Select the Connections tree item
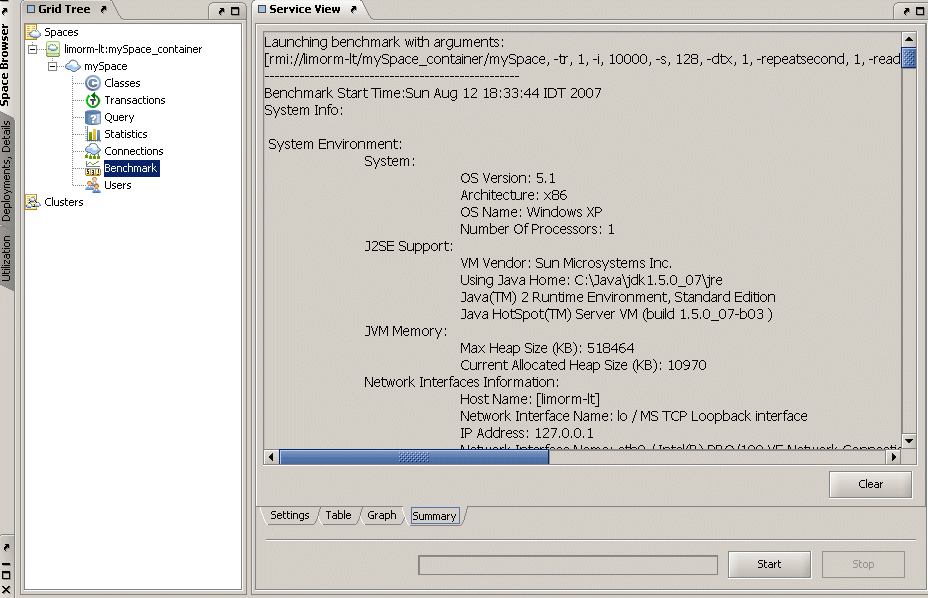Screen dimensions: 928x598 (133, 151)
